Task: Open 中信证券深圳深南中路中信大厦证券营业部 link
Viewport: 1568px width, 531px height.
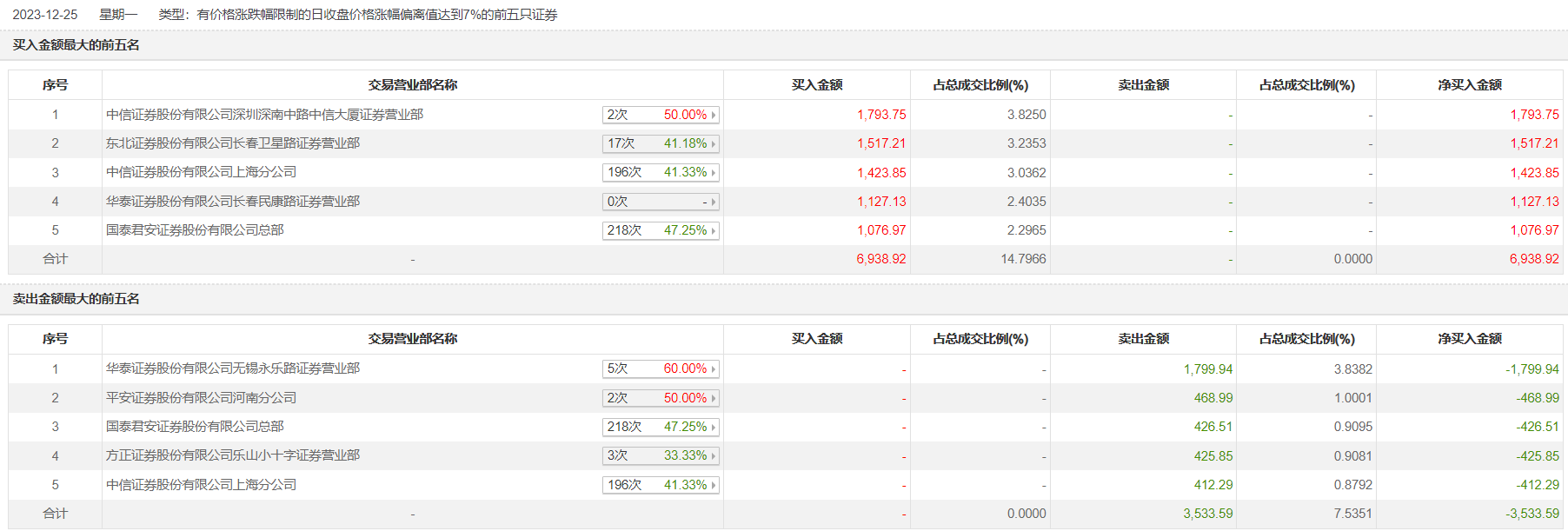Action: (264, 115)
